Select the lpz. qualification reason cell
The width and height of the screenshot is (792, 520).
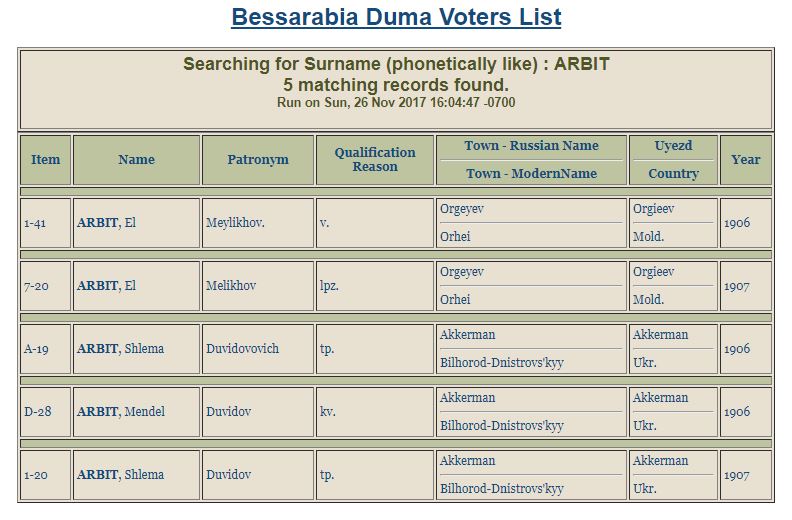pyautogui.click(x=329, y=286)
